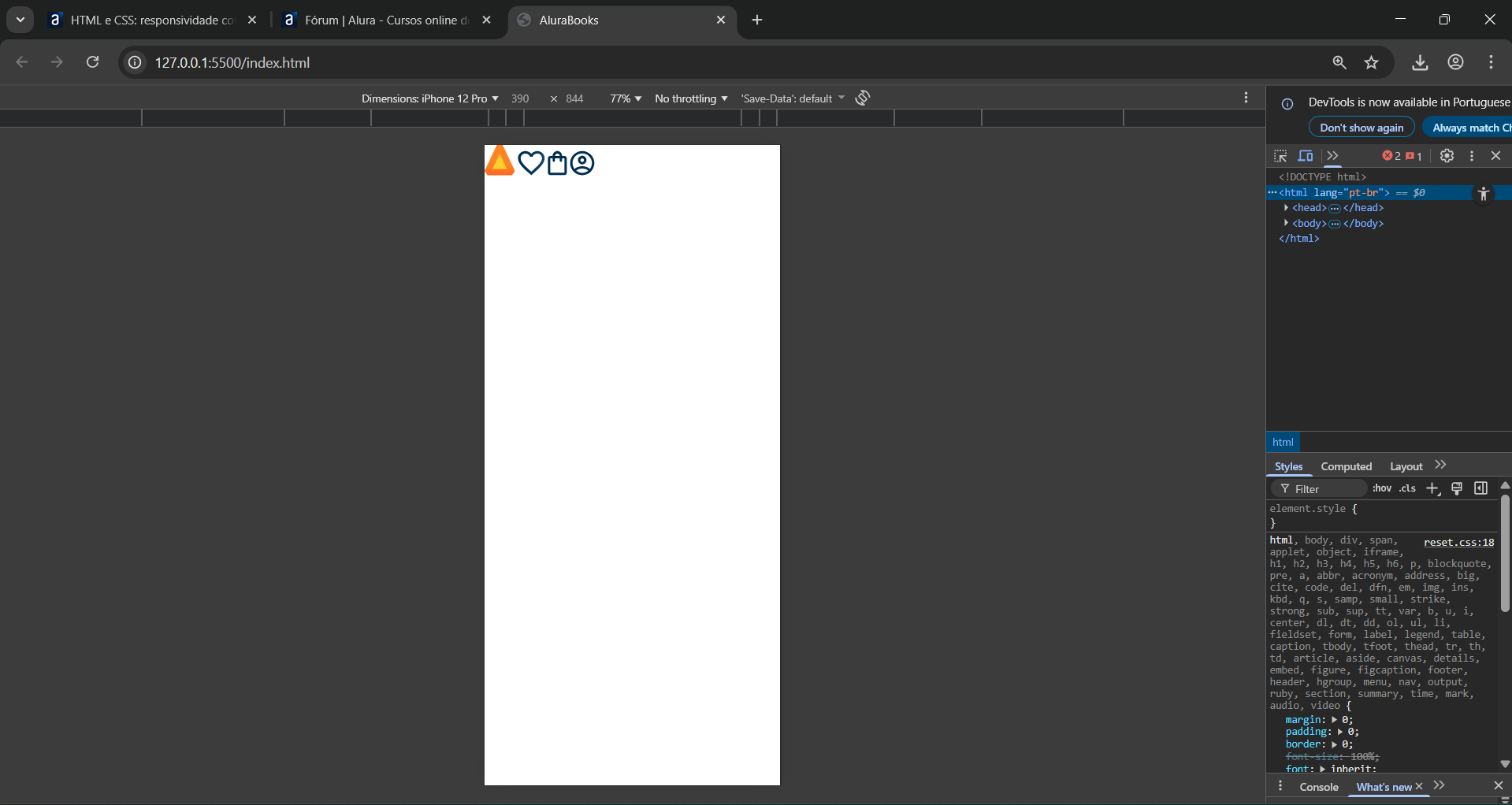This screenshot has width=1512, height=805.
Task: Show more DevTools tabs chevron
Action: [1332, 156]
